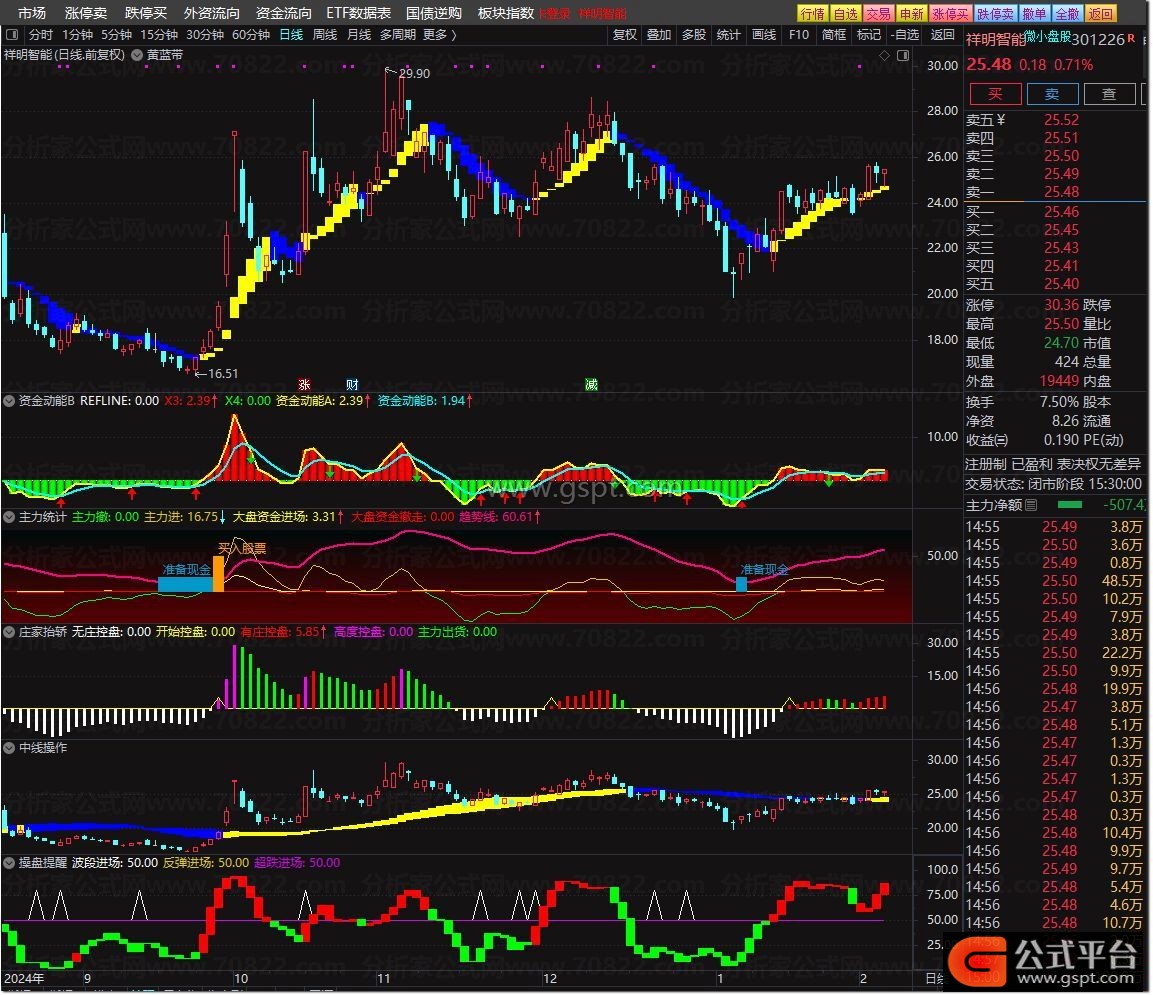Open the 画线 drawing tool
This screenshot has width=1153, height=995.
[x=764, y=35]
